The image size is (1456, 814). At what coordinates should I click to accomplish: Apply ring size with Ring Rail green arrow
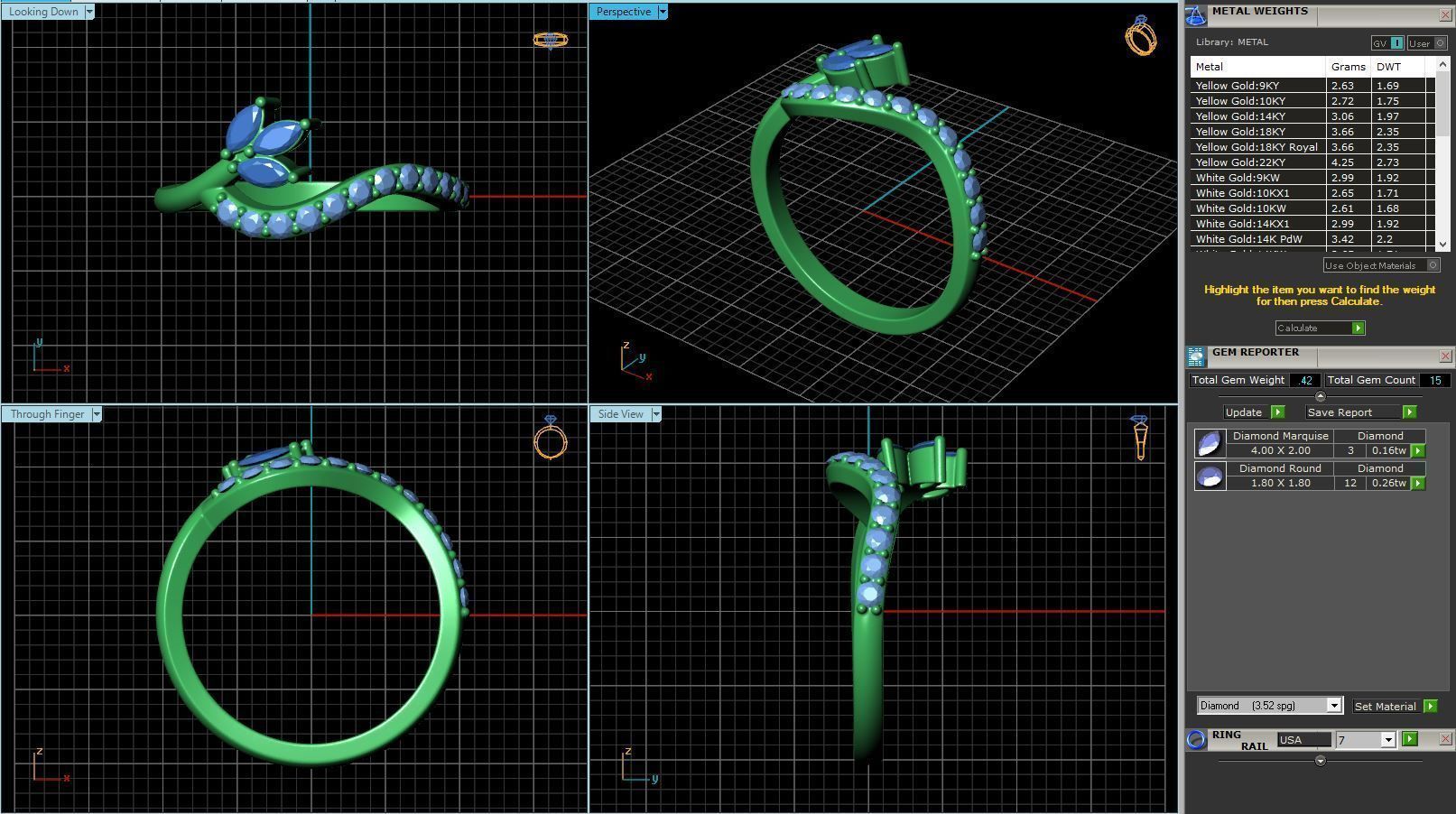[1410, 739]
